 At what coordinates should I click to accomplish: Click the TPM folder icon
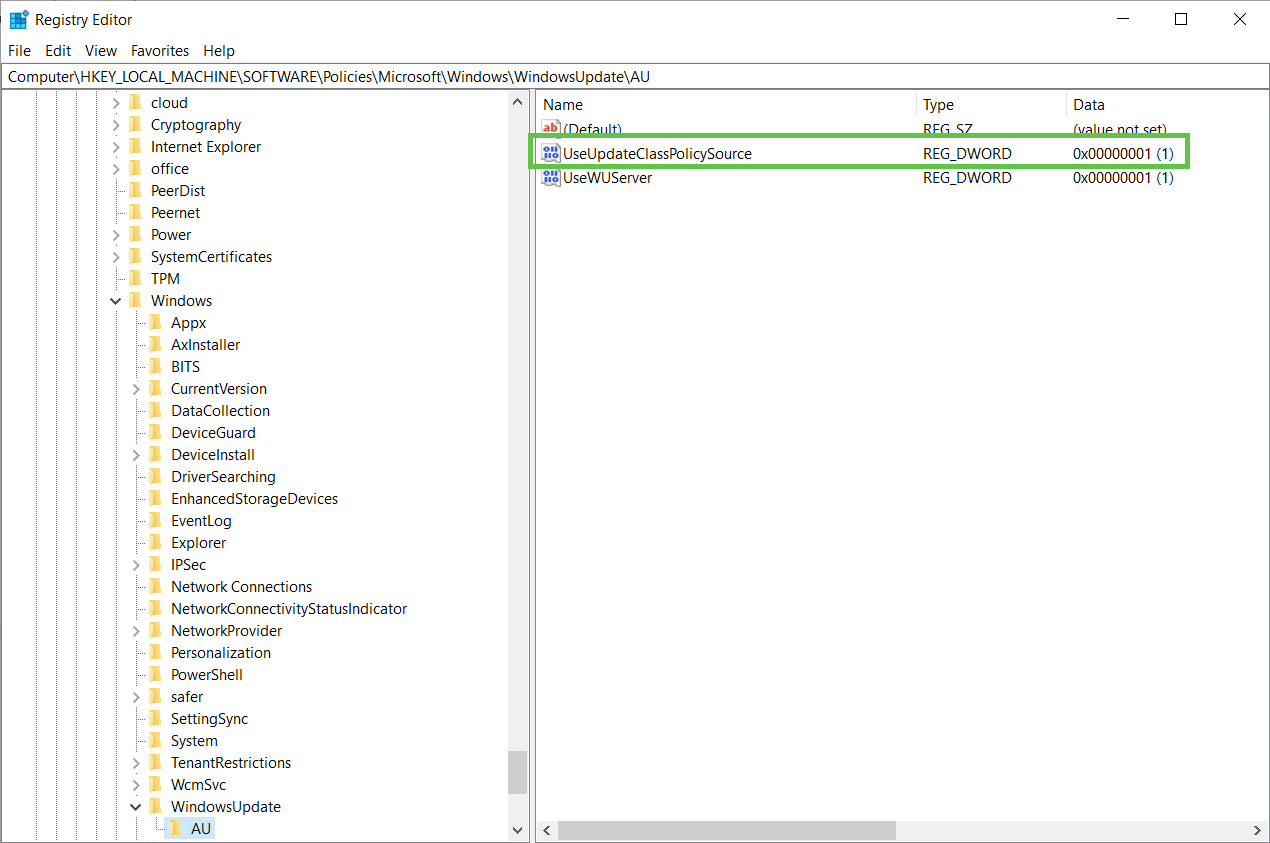[135, 278]
